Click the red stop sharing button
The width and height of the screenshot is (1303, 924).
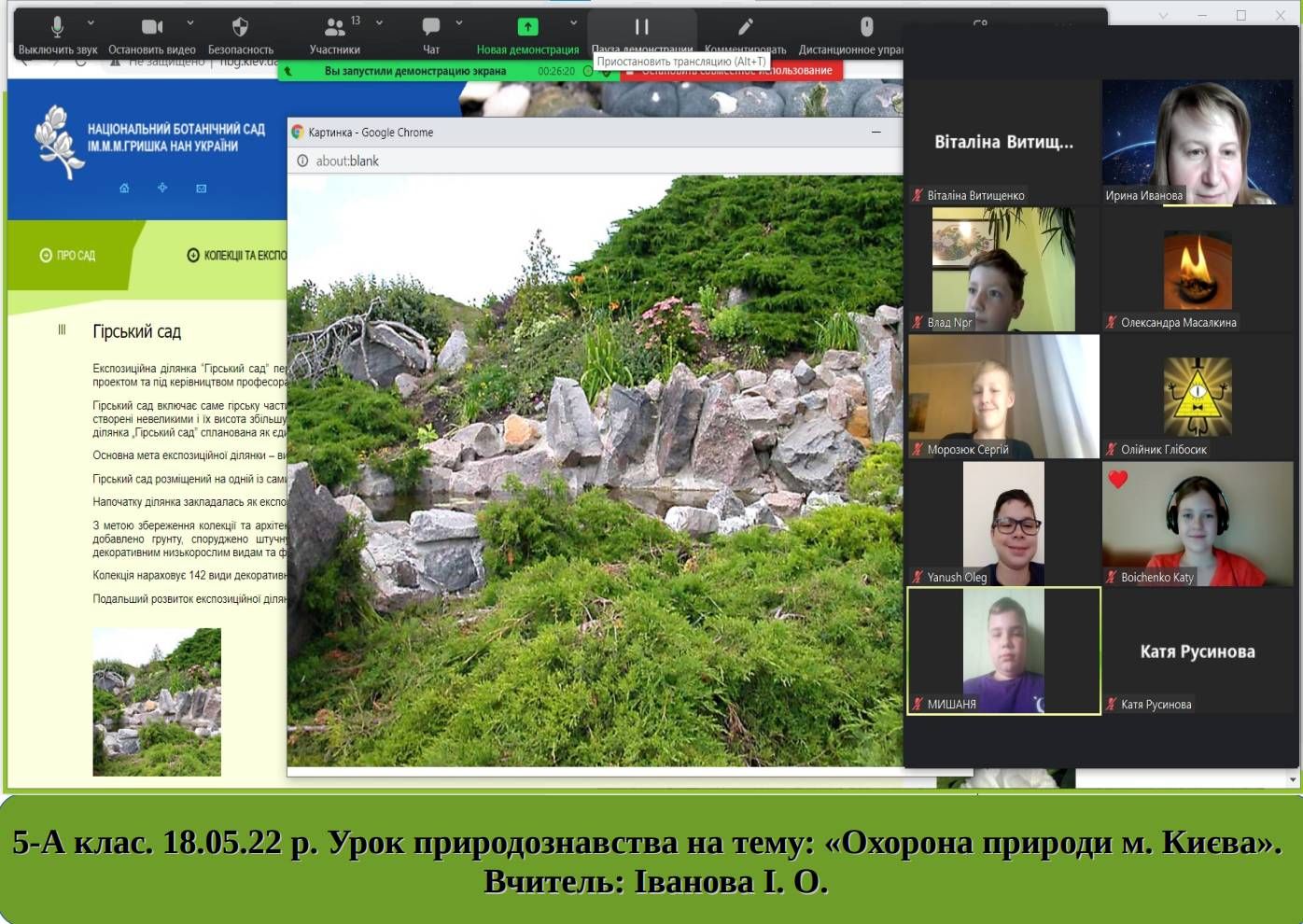pos(734,71)
